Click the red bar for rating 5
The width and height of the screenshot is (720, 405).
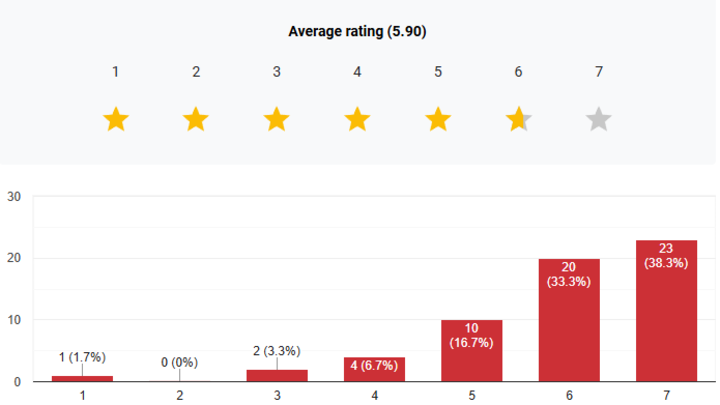click(x=472, y=355)
